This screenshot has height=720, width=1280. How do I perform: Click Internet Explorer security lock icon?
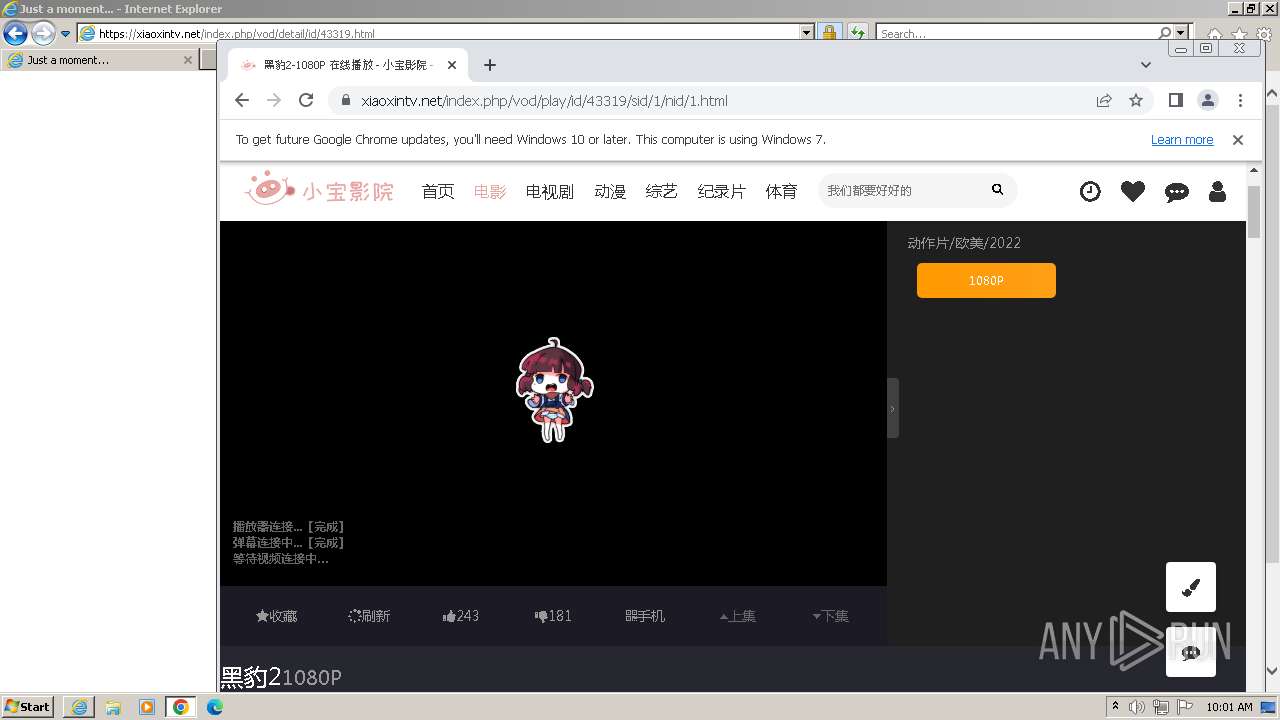pyautogui.click(x=829, y=33)
